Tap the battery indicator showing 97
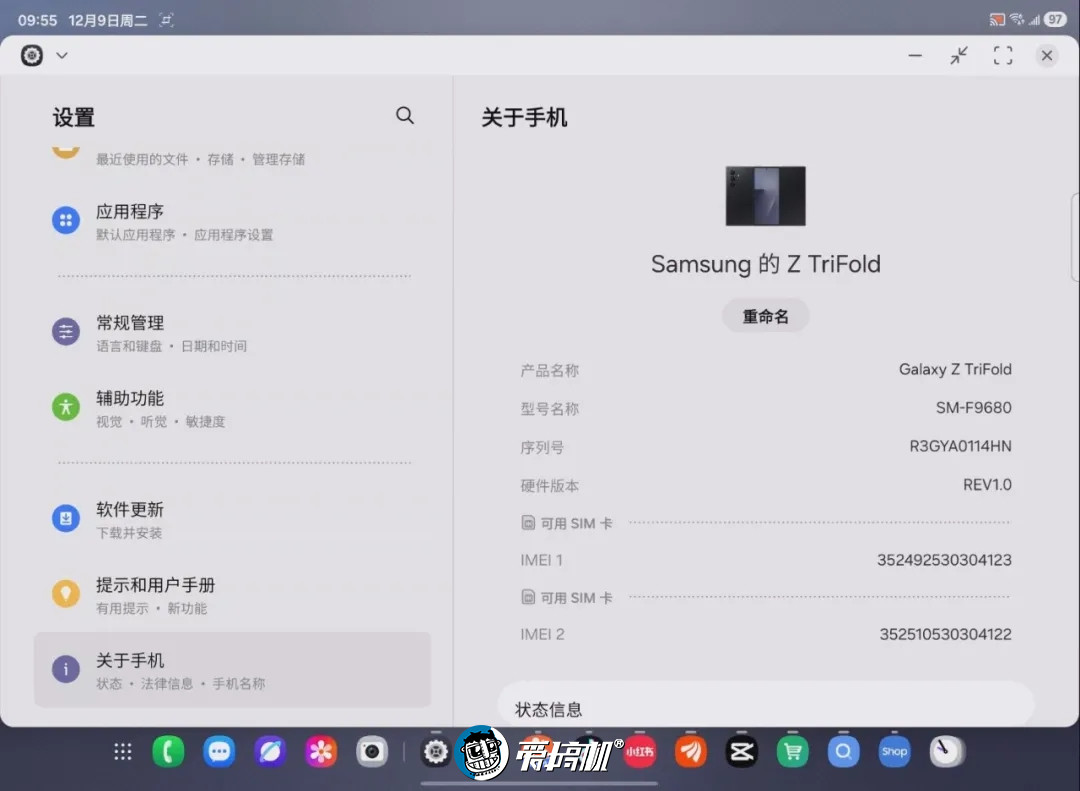 (x=1055, y=19)
